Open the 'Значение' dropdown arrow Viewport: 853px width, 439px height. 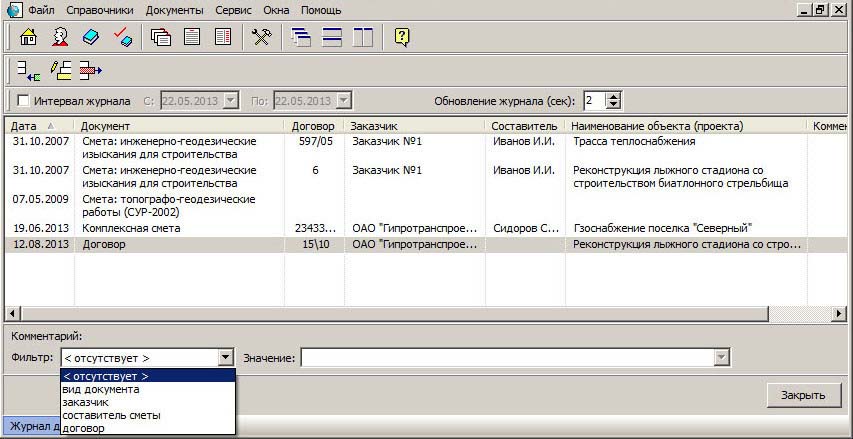[x=721, y=358]
